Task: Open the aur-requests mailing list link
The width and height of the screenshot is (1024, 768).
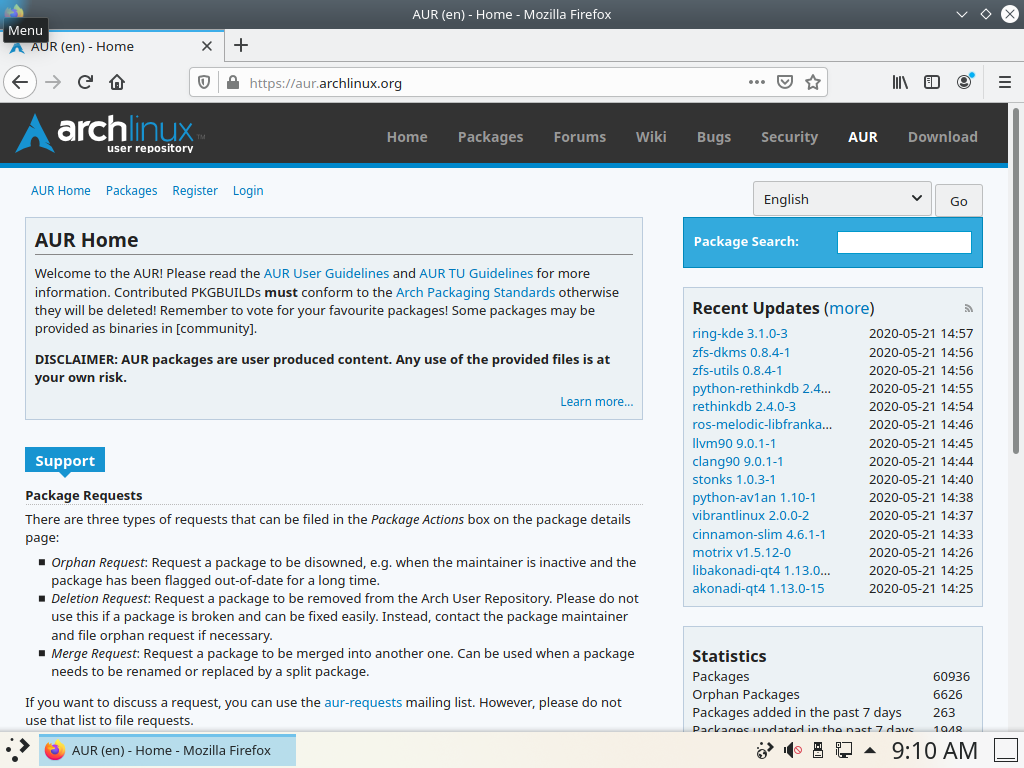Action: click(x=363, y=703)
